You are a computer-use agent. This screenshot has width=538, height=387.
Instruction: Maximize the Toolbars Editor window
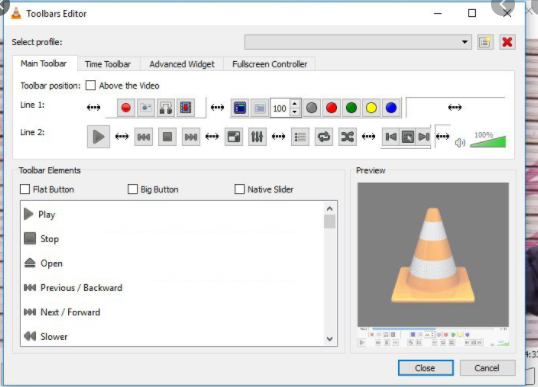pyautogui.click(x=472, y=13)
